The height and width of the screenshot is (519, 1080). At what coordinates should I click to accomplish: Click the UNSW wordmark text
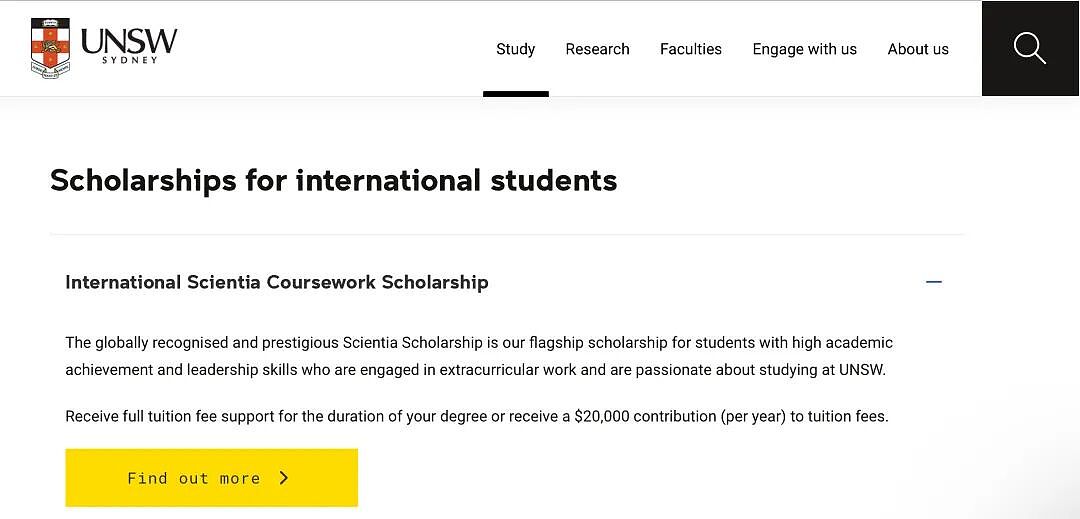coord(129,41)
